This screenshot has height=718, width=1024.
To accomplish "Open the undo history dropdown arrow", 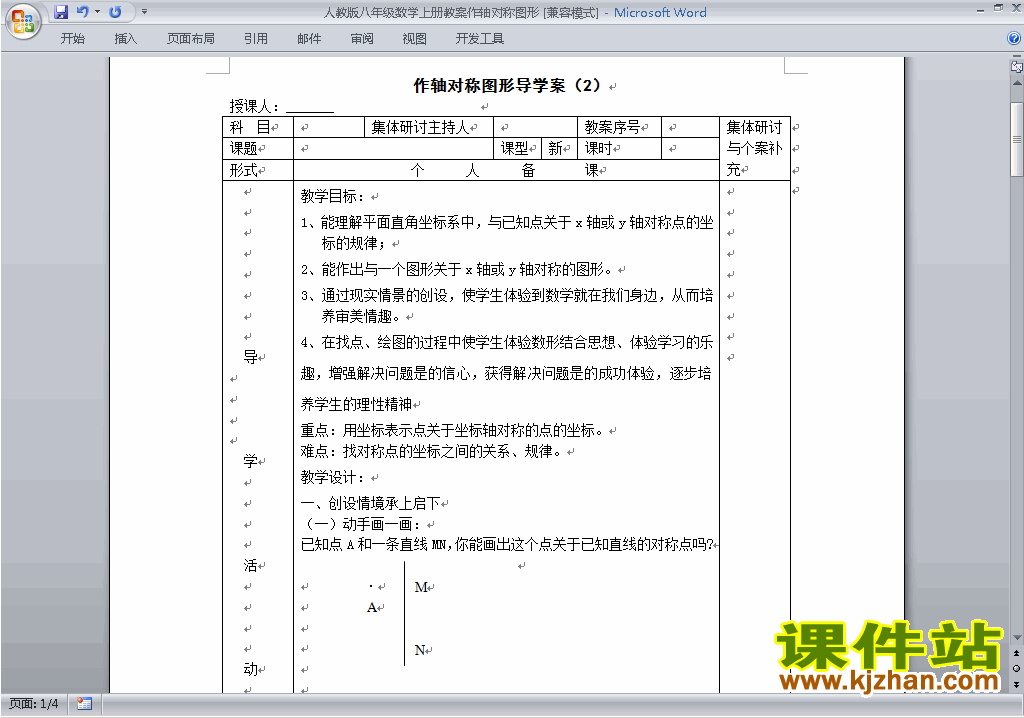I will pos(97,12).
